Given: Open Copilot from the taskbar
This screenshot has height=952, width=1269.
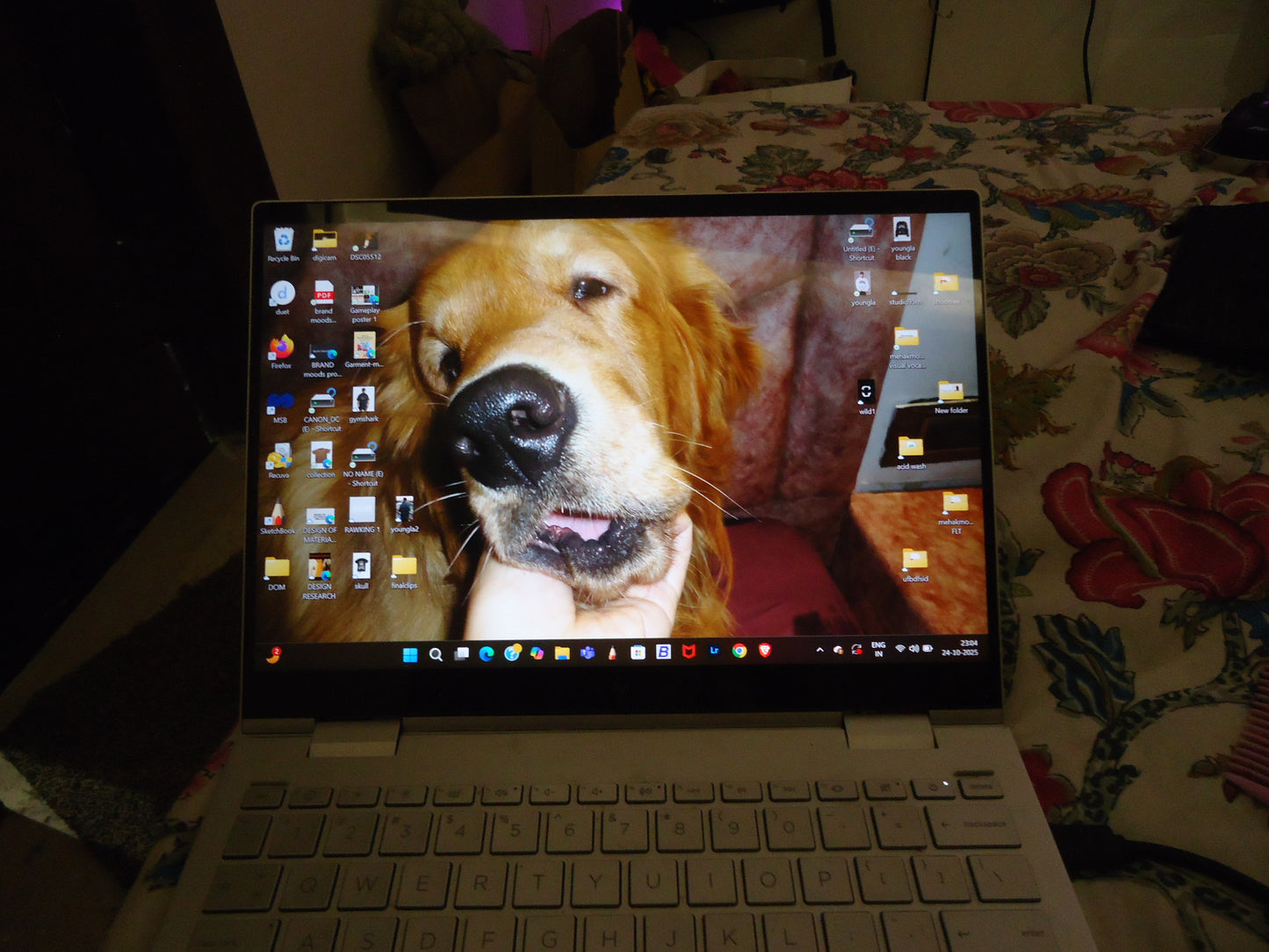Looking at the screenshot, I should [x=537, y=653].
